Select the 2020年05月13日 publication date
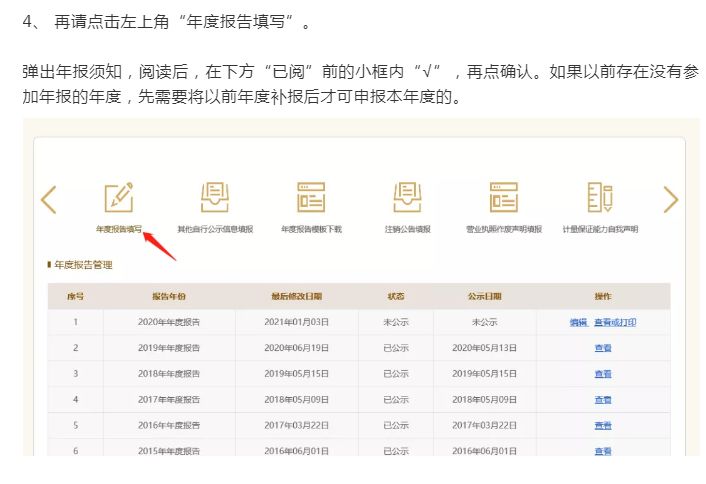The height and width of the screenshot is (484, 706). click(484, 348)
